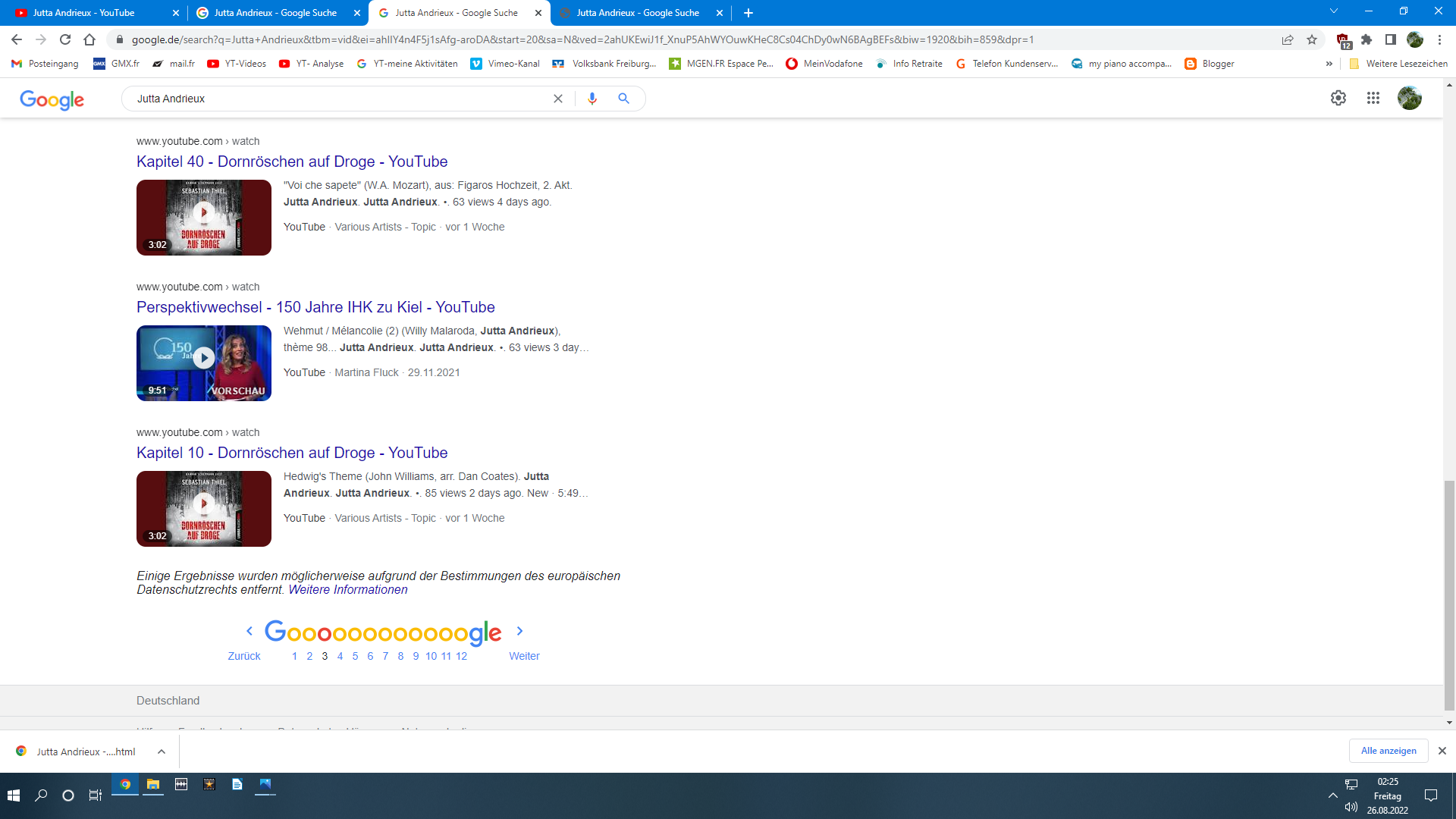Screen dimensions: 1456x819
Task: Go to results page 4
Action: point(340,656)
